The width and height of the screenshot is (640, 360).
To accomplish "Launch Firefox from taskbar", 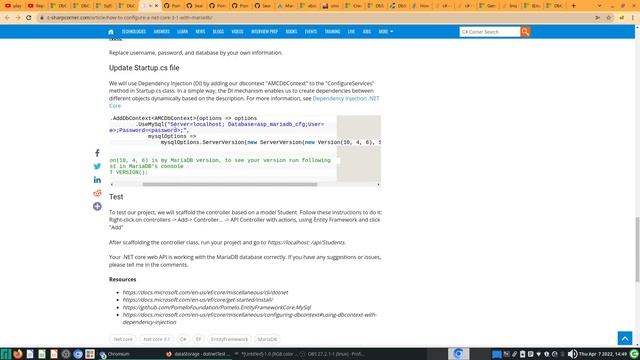I will point(18,354).
